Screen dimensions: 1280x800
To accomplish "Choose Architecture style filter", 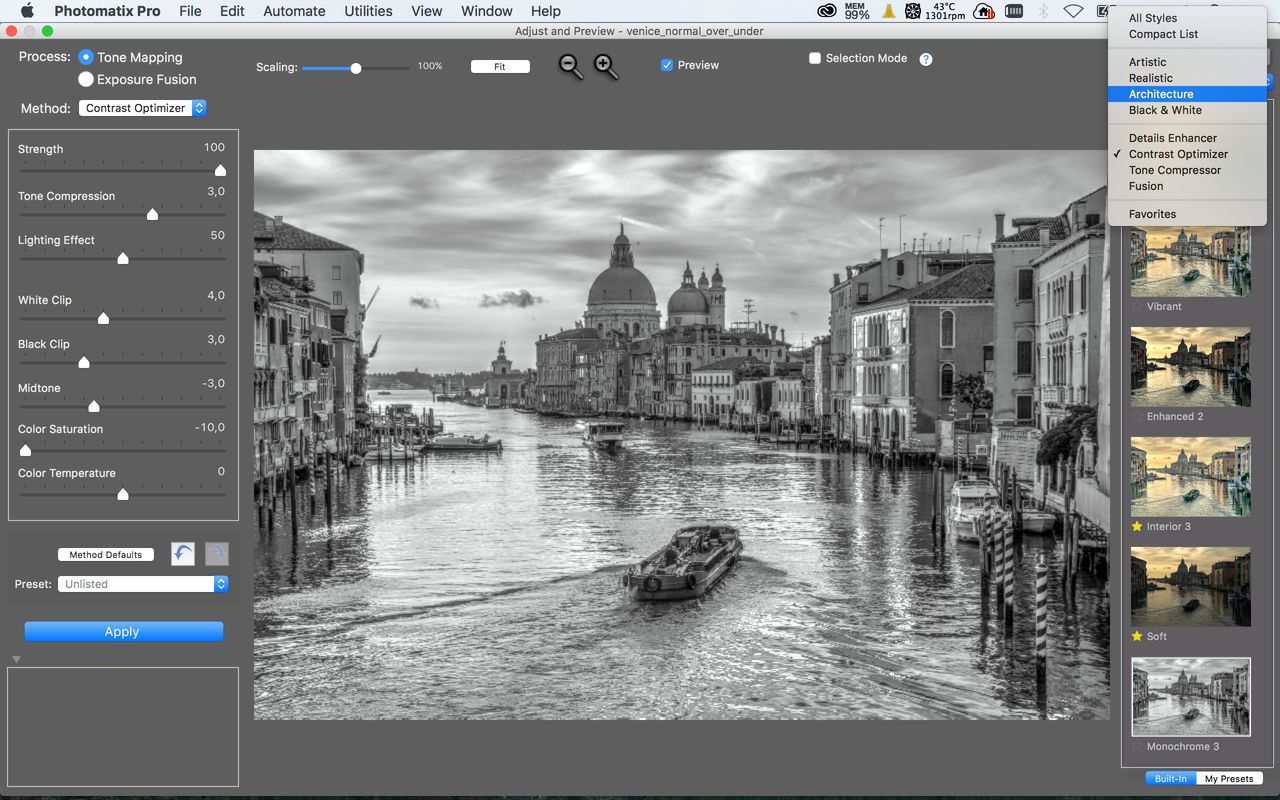I will tap(1187, 94).
